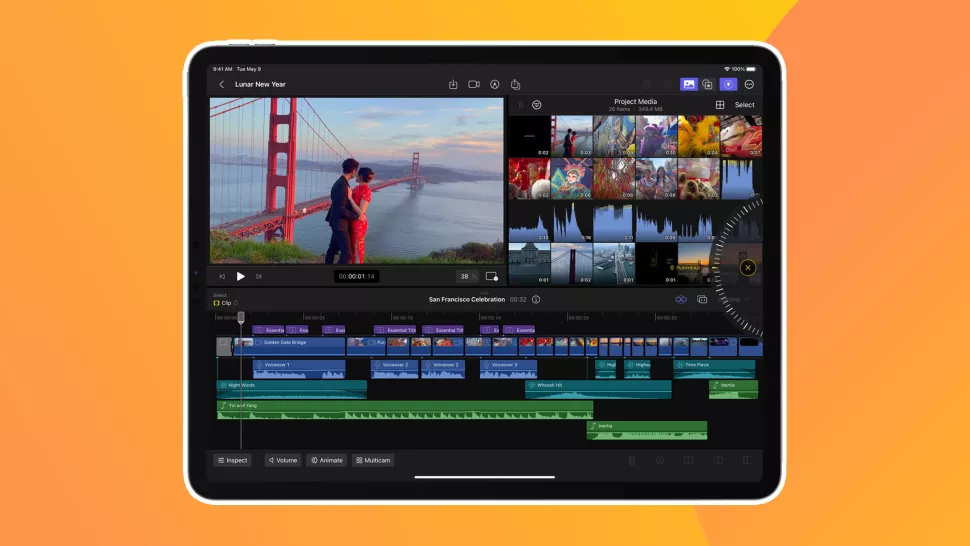Play the viewer preview
The height and width of the screenshot is (546, 970).
point(241,276)
